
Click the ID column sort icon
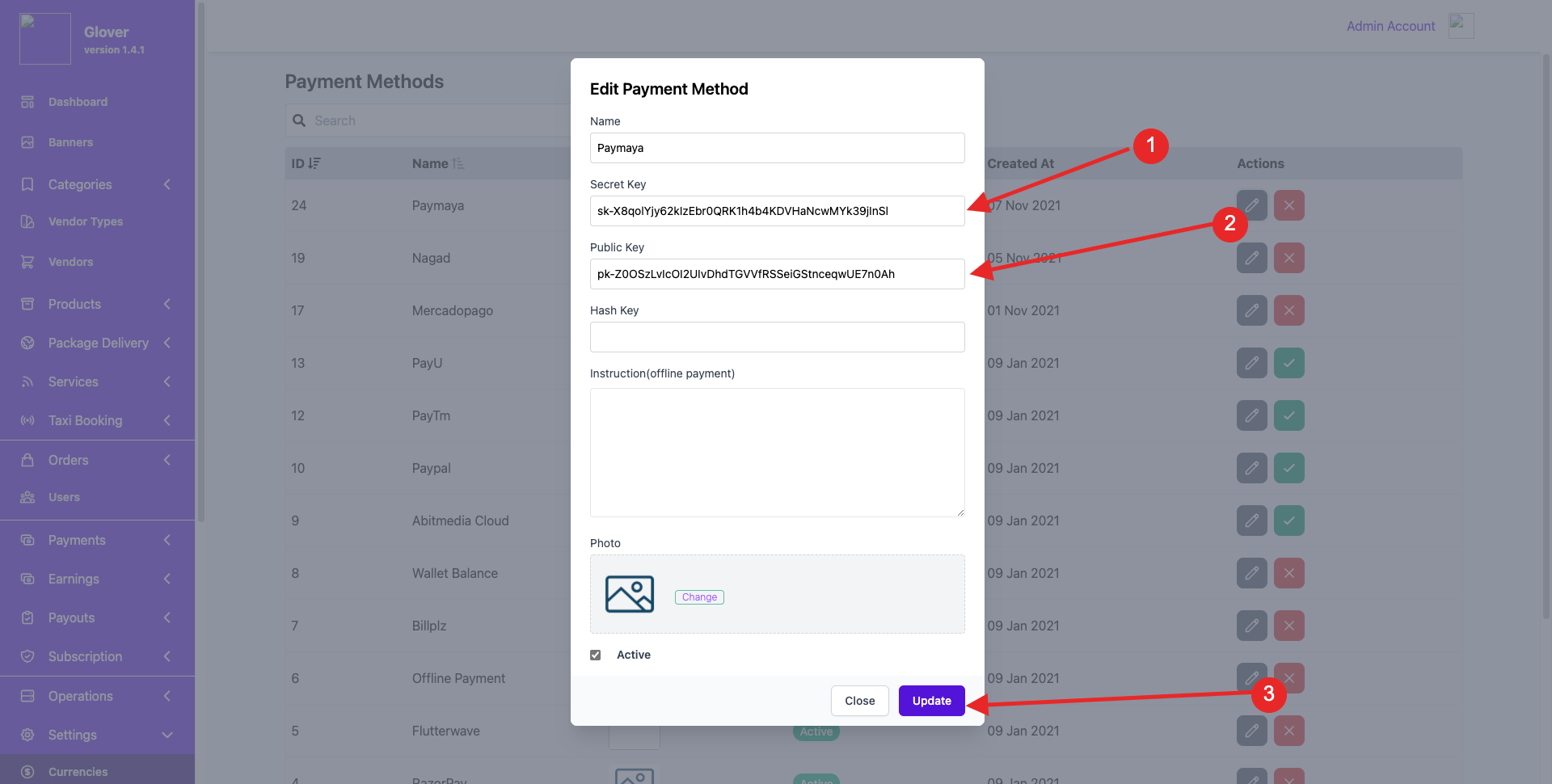click(x=314, y=163)
